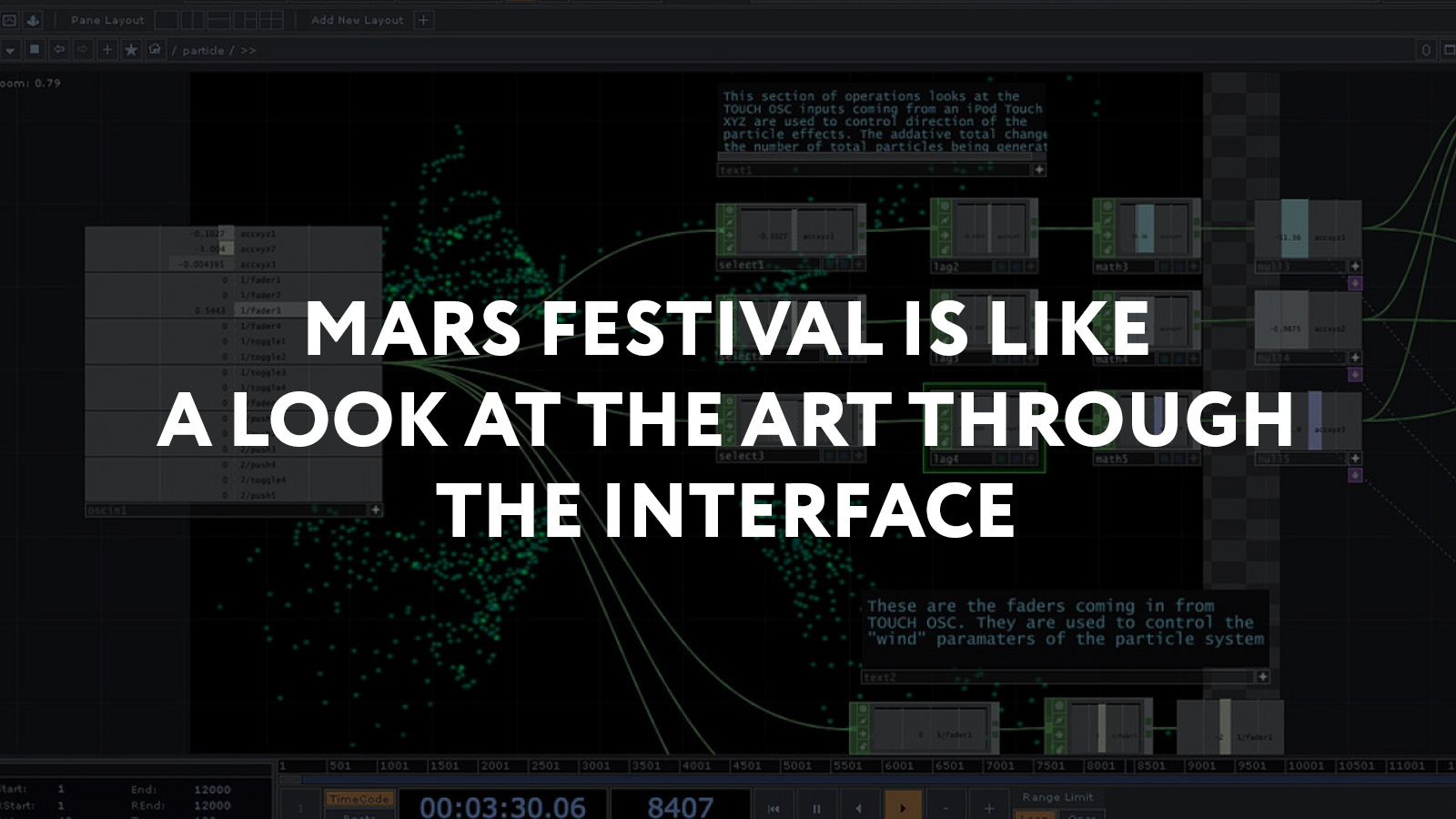Click the plus on the oscin1 node

375,510
